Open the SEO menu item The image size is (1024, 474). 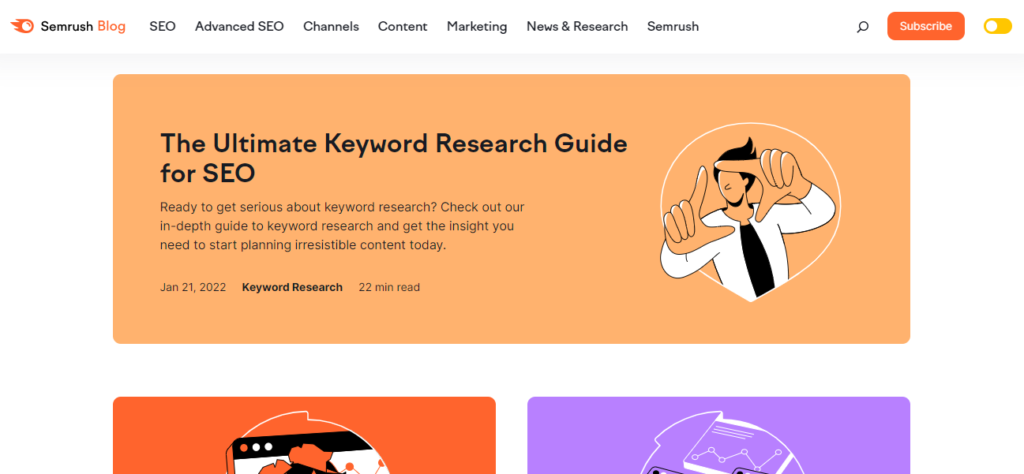point(163,26)
